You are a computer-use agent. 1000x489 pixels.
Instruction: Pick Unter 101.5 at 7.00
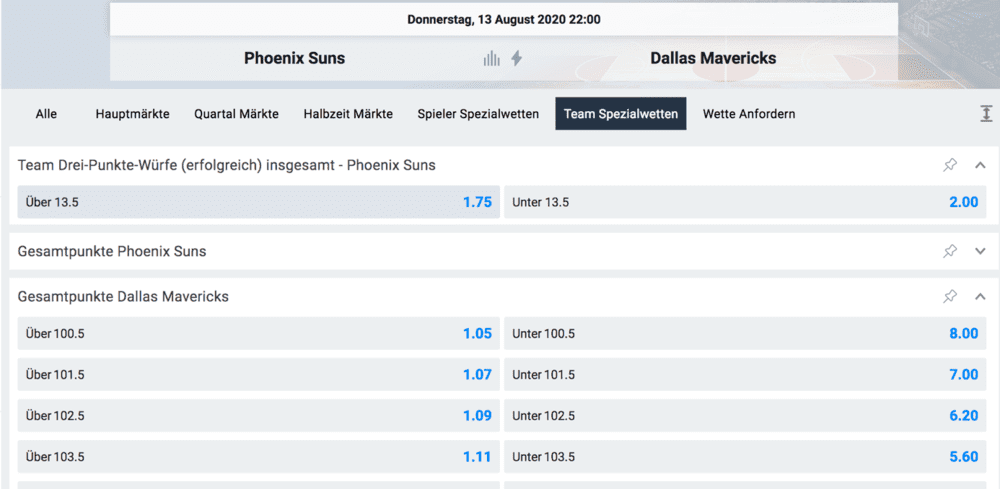[x=745, y=374]
